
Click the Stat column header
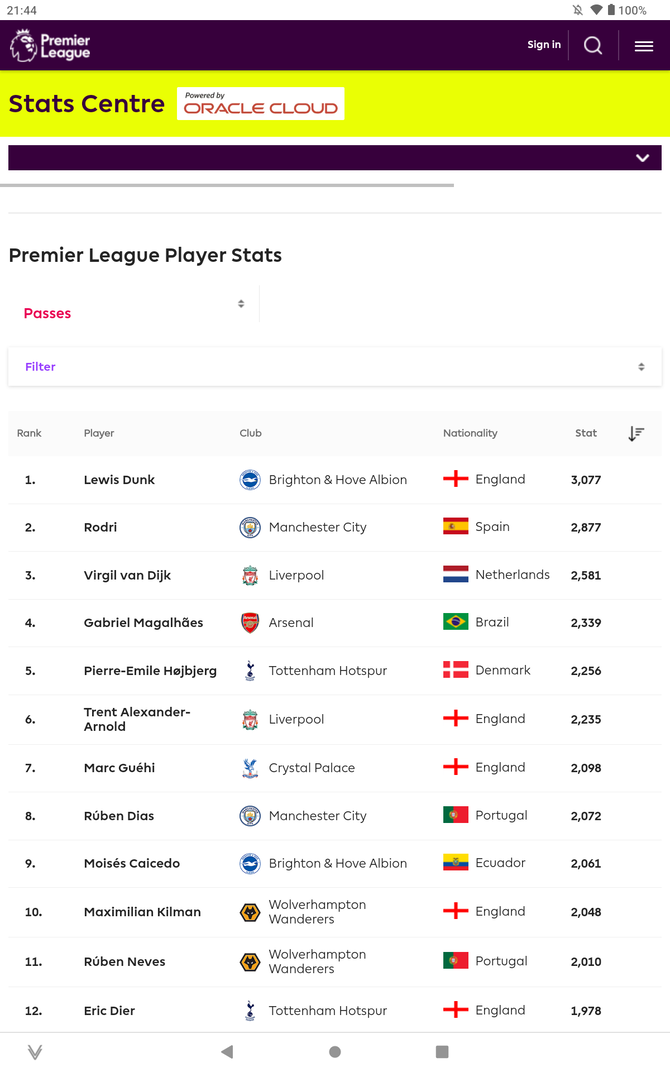(x=586, y=433)
